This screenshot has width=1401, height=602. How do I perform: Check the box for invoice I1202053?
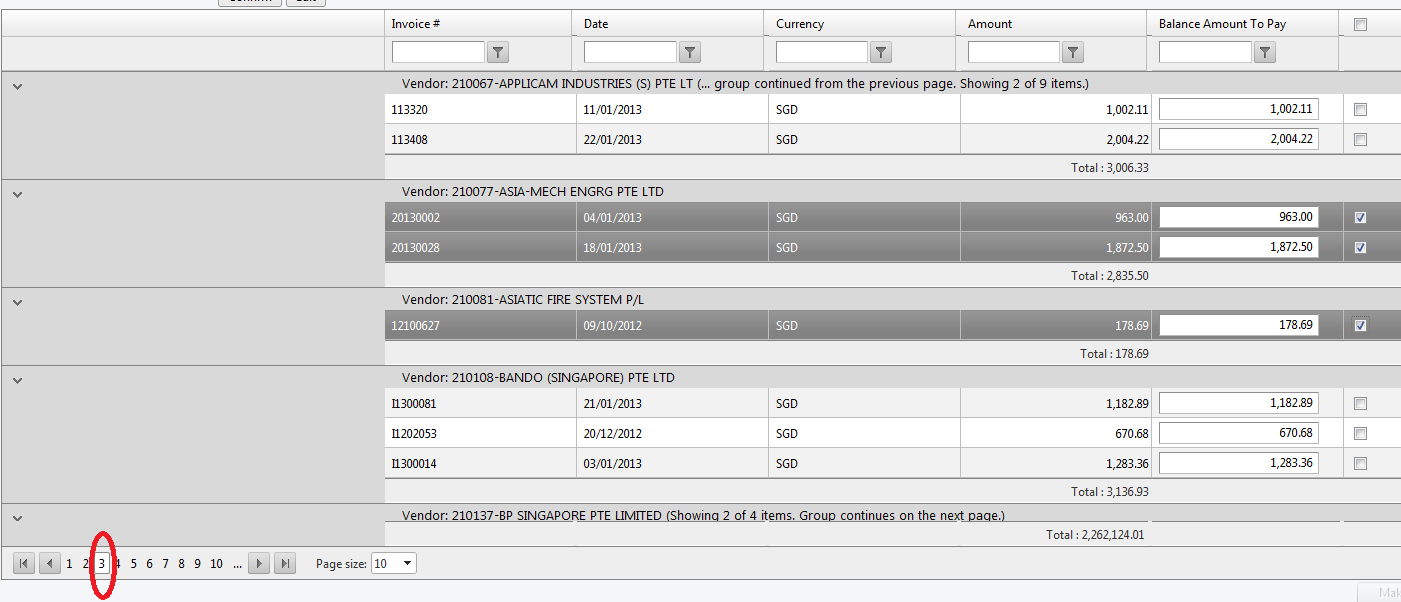1360,434
